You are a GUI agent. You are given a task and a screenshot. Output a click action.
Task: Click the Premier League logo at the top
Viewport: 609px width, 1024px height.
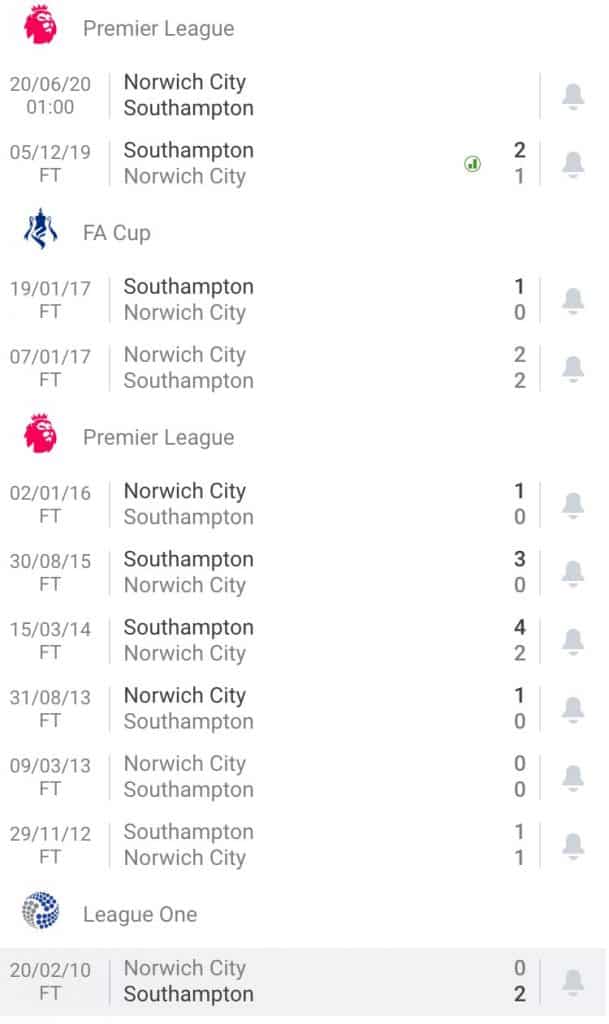pos(38,29)
